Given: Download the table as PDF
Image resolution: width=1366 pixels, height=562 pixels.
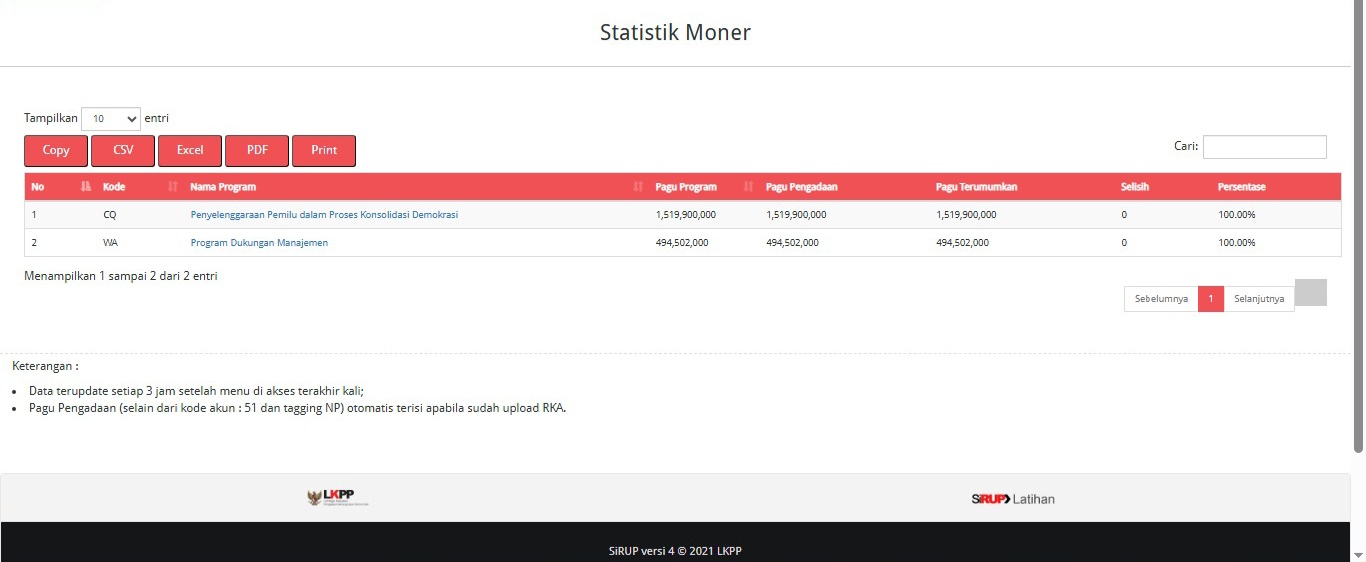Looking at the screenshot, I should [257, 151].
